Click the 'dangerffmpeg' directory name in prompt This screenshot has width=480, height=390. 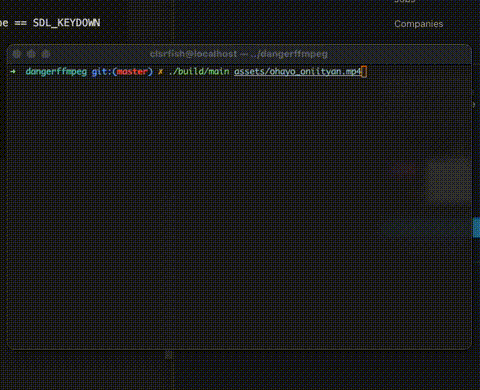point(56,72)
